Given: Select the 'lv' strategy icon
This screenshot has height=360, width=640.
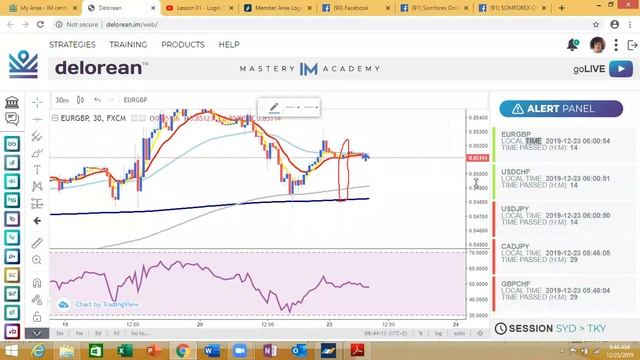Looking at the screenshot, I should [x=12, y=238].
